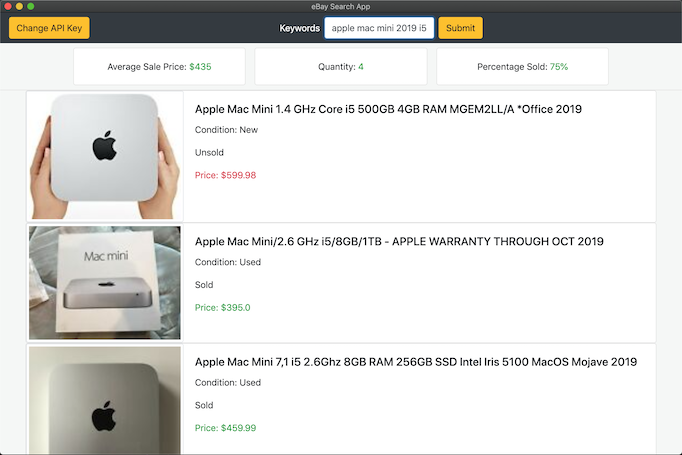Open the Apple Warranty Through Oct 2019 title

coord(399,241)
